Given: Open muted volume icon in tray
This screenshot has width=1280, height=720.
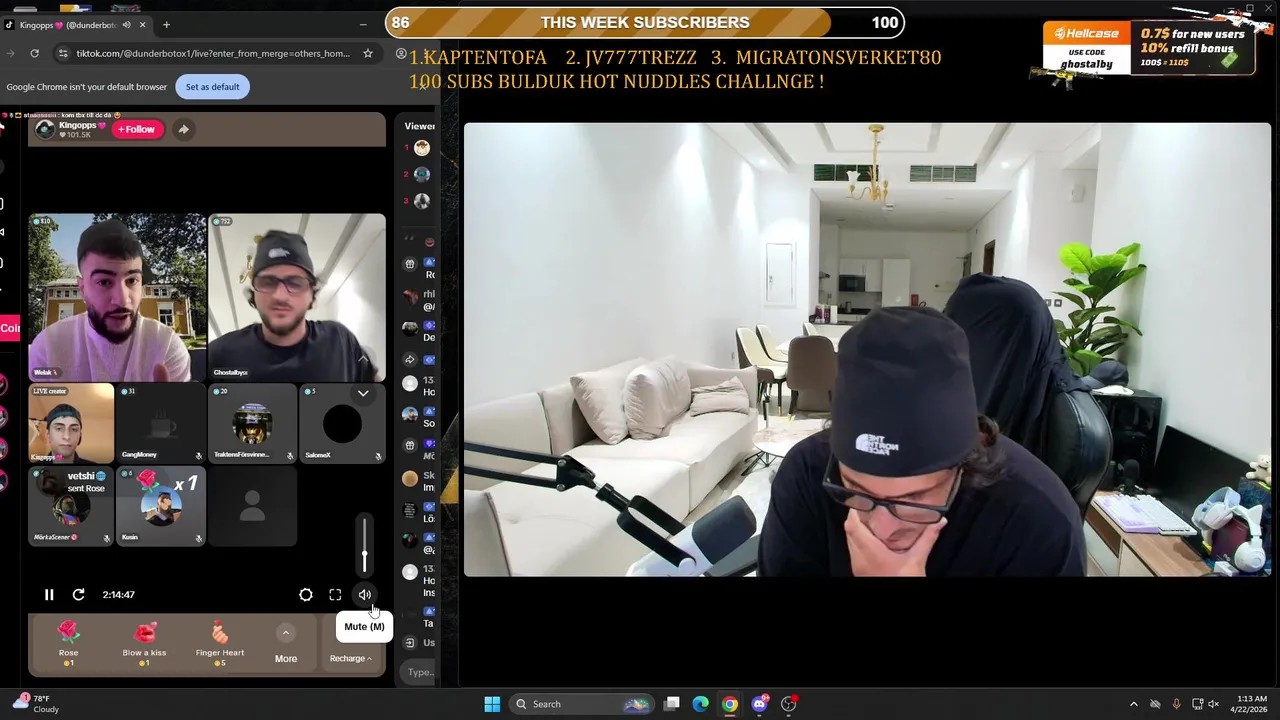Looking at the screenshot, I should pos(1214,704).
